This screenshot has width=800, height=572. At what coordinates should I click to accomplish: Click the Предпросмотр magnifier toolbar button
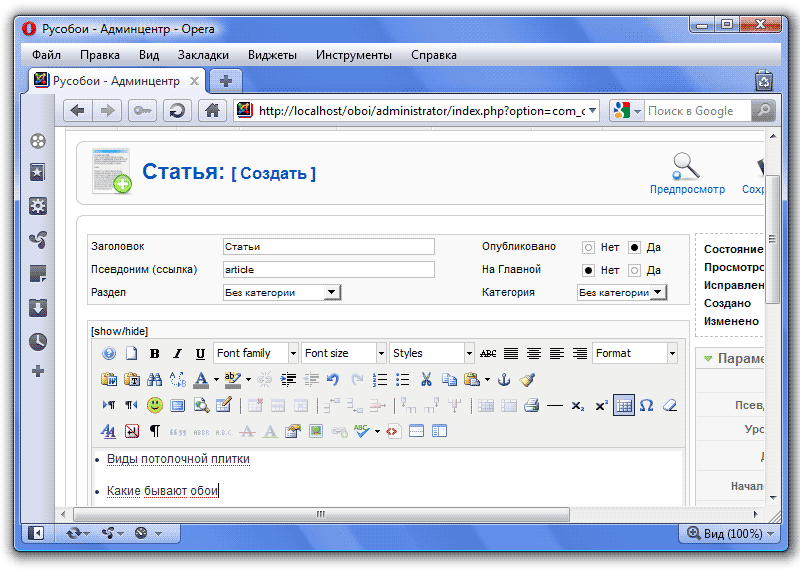(687, 172)
